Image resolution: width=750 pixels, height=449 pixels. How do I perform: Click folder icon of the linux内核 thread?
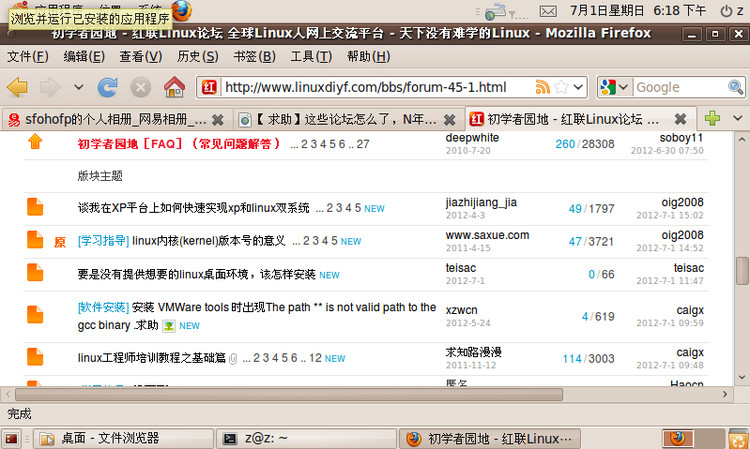click(35, 240)
